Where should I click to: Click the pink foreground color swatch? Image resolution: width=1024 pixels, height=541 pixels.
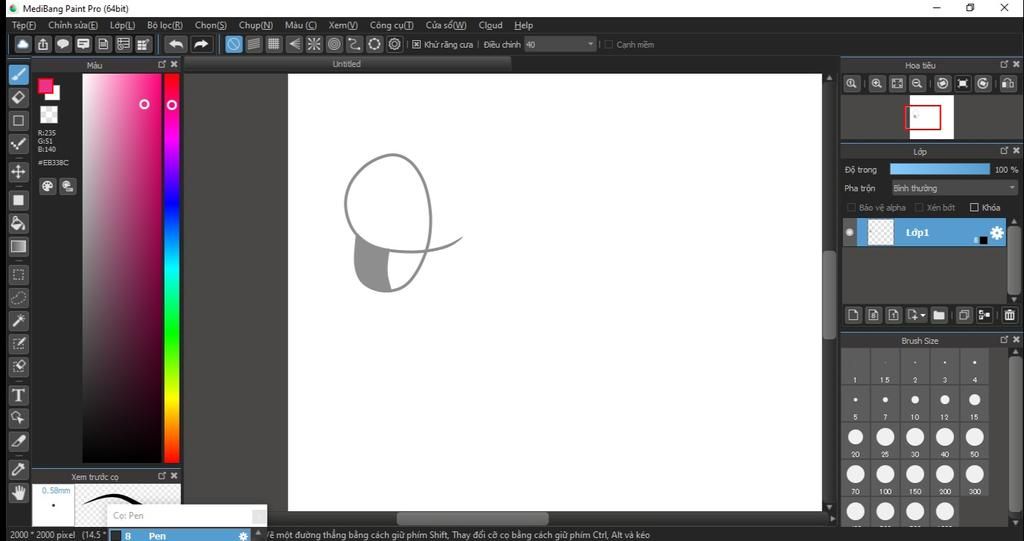45,86
